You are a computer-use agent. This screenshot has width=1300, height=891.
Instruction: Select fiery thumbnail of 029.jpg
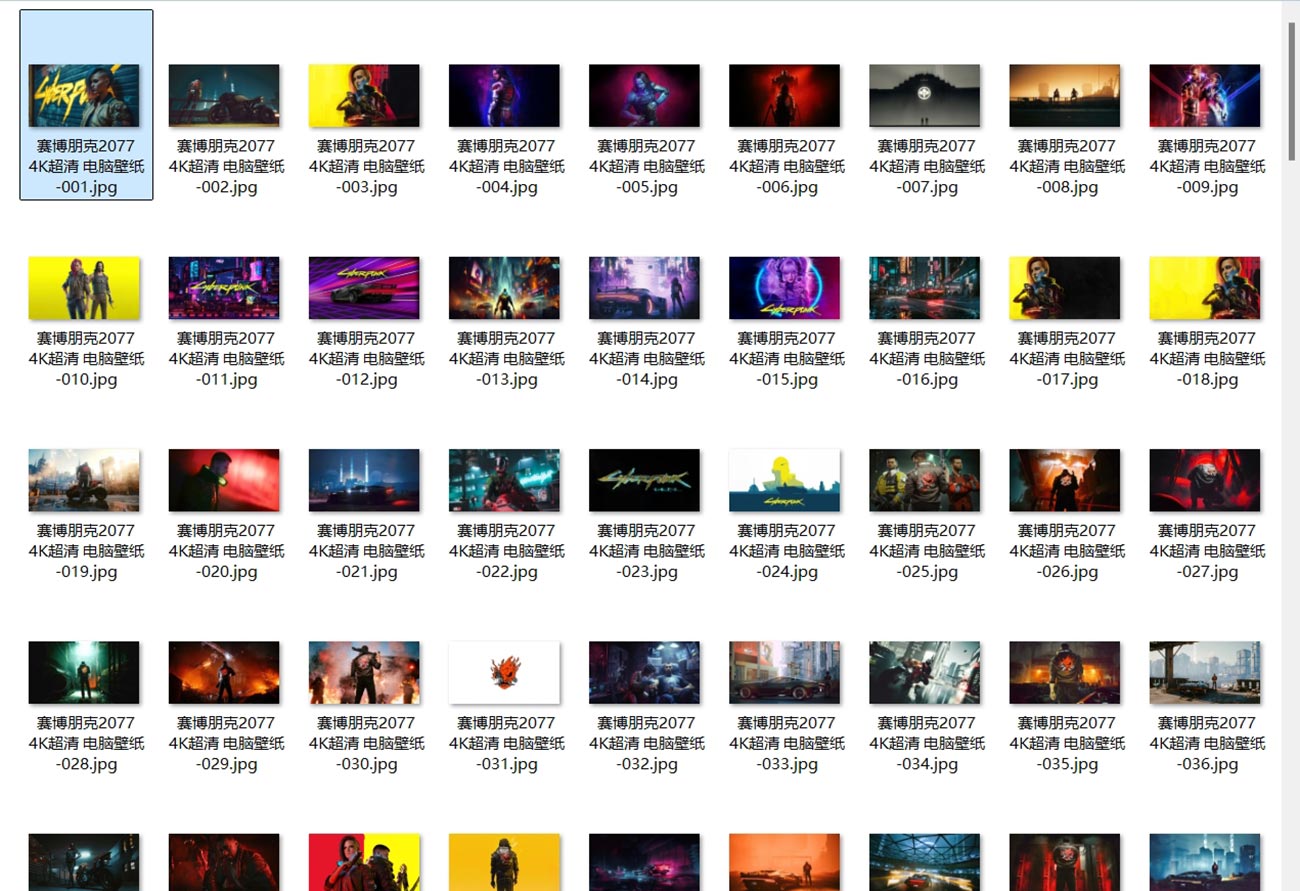(224, 672)
